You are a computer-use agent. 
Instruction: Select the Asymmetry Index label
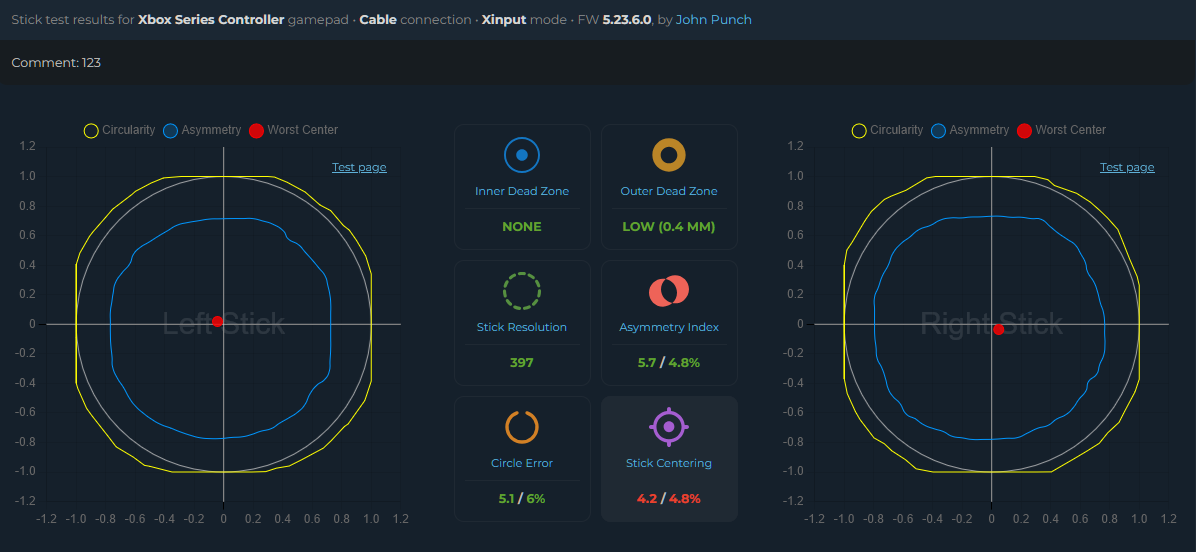[x=669, y=327]
